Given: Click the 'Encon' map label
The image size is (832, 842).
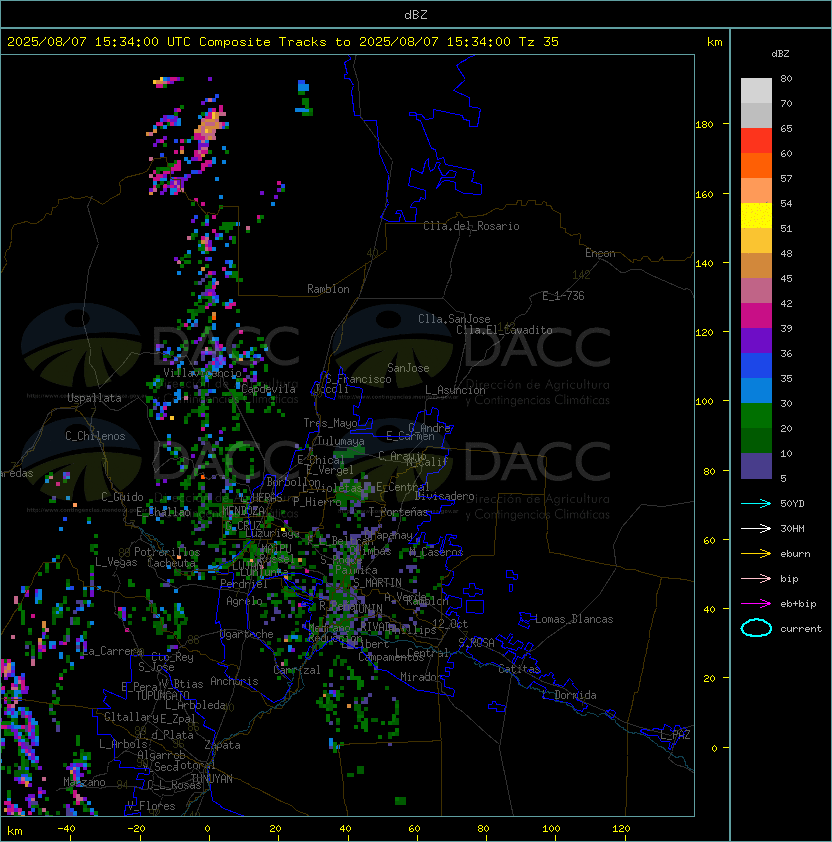Looking at the screenshot, I should click(x=600, y=253).
